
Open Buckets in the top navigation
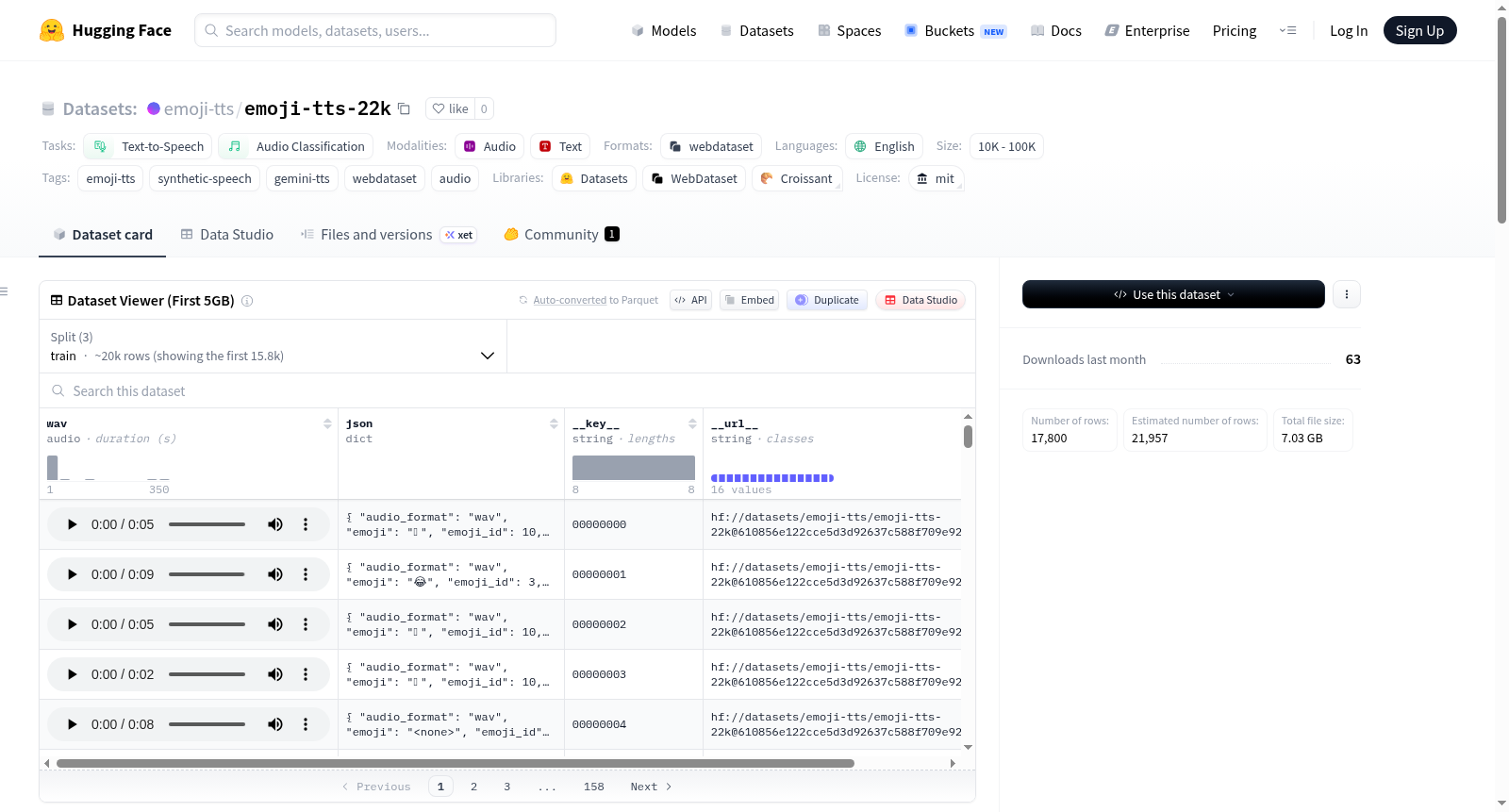pyautogui.click(x=955, y=31)
